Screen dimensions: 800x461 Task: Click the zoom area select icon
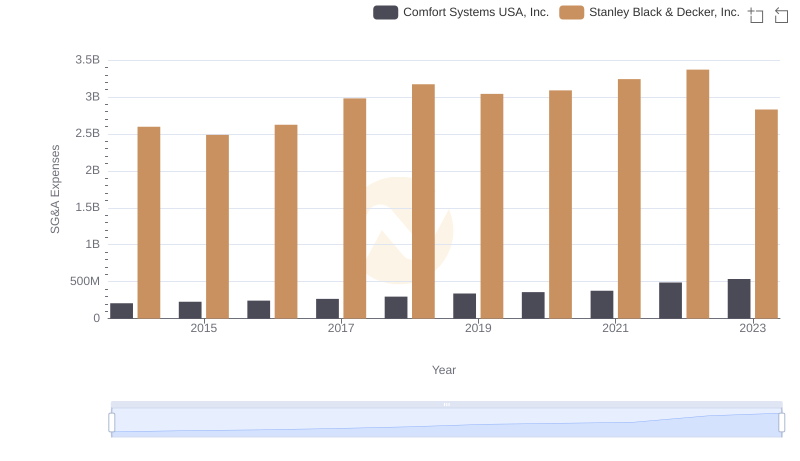756,15
